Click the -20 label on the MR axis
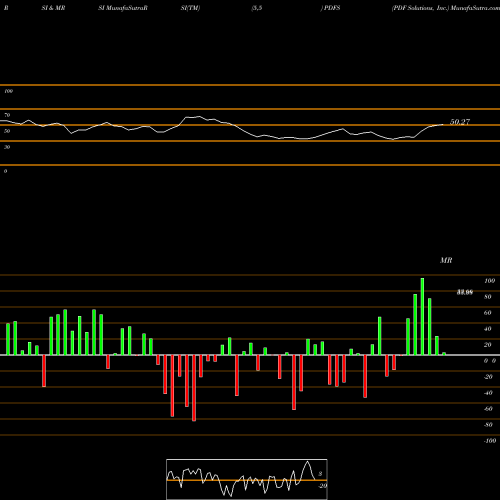Screen dimensions: 500x500 (488, 377)
